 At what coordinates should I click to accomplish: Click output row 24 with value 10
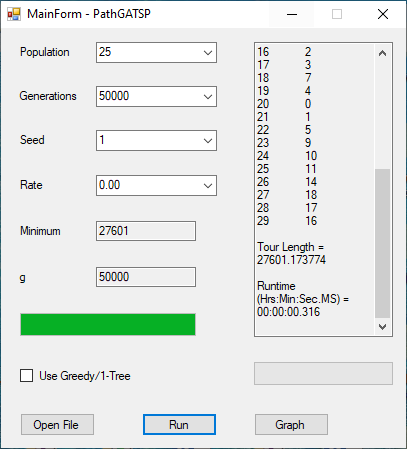point(287,156)
